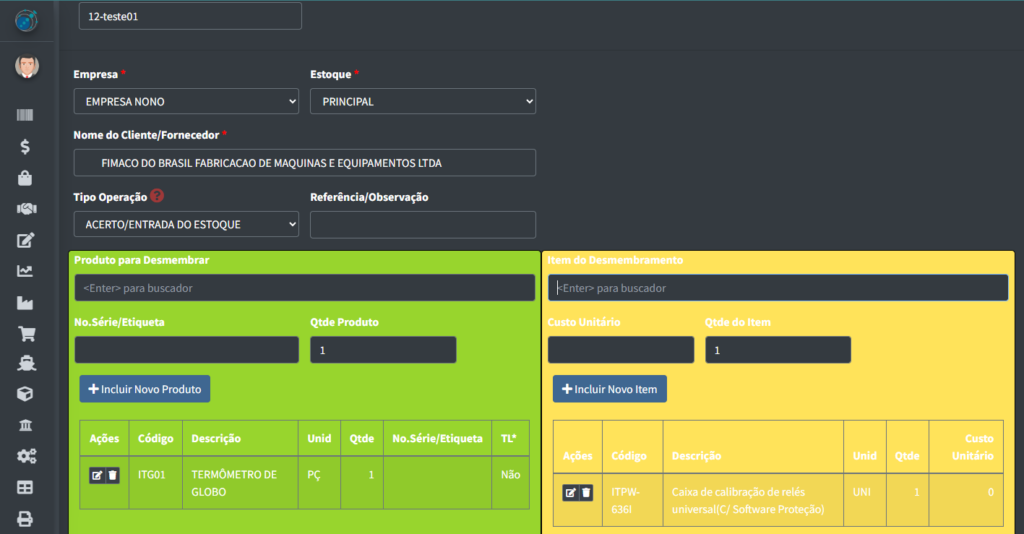Focus the Produto para Desmembrar search field
Image resolution: width=1024 pixels, height=534 pixels.
(x=305, y=288)
